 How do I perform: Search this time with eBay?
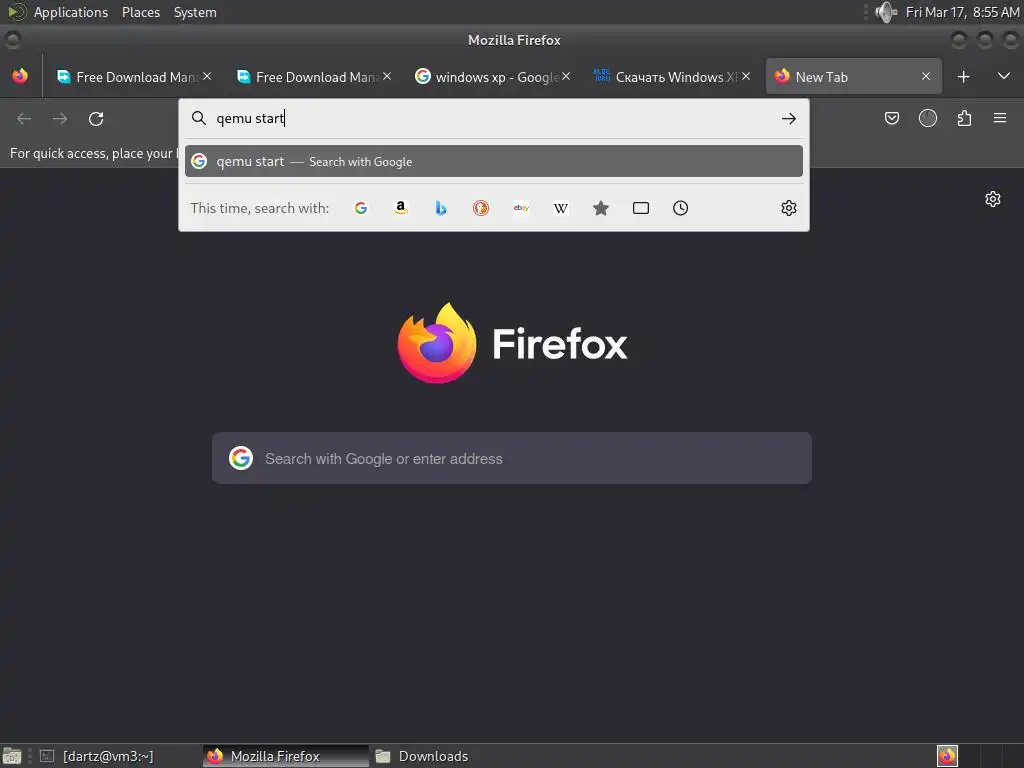(x=521, y=208)
